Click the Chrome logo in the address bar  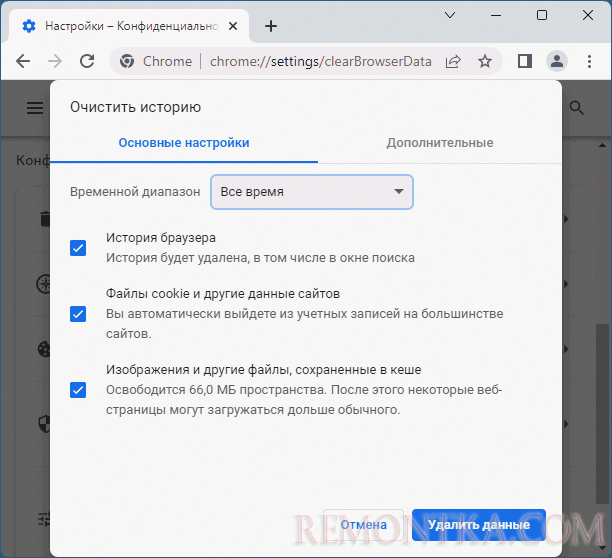click(x=127, y=61)
